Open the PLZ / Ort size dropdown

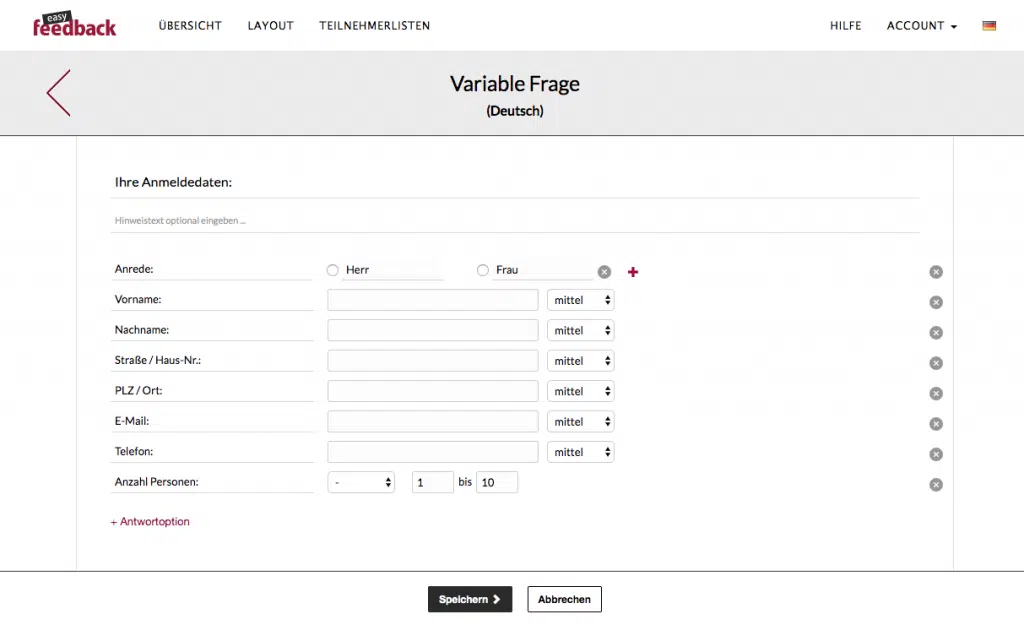[x=581, y=391]
